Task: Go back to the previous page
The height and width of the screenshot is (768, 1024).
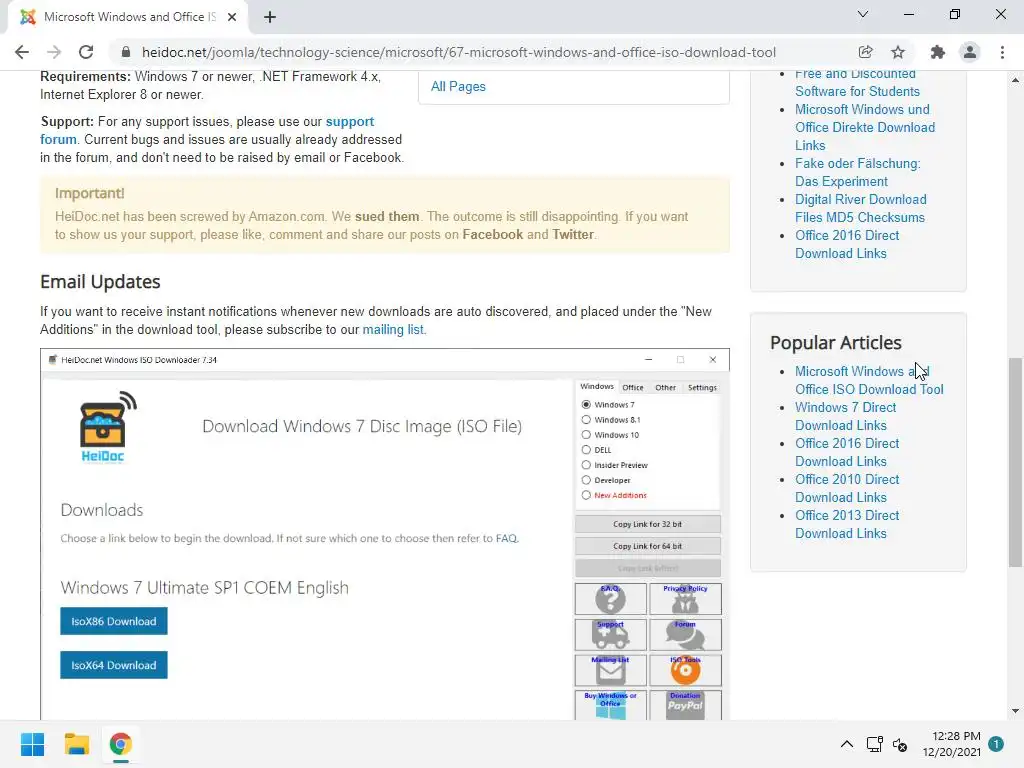Action: coord(22,52)
